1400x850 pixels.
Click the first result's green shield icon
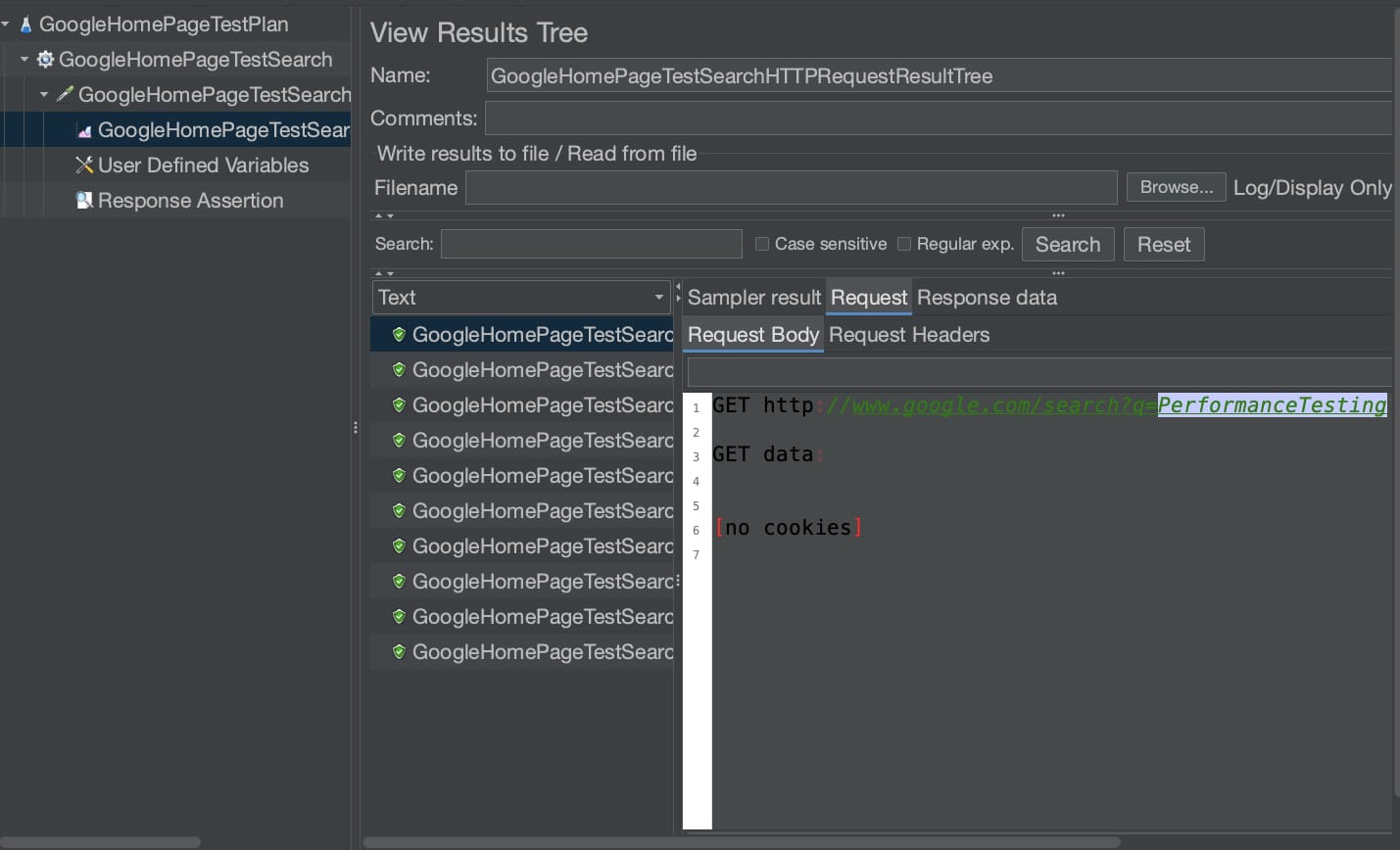pos(399,335)
